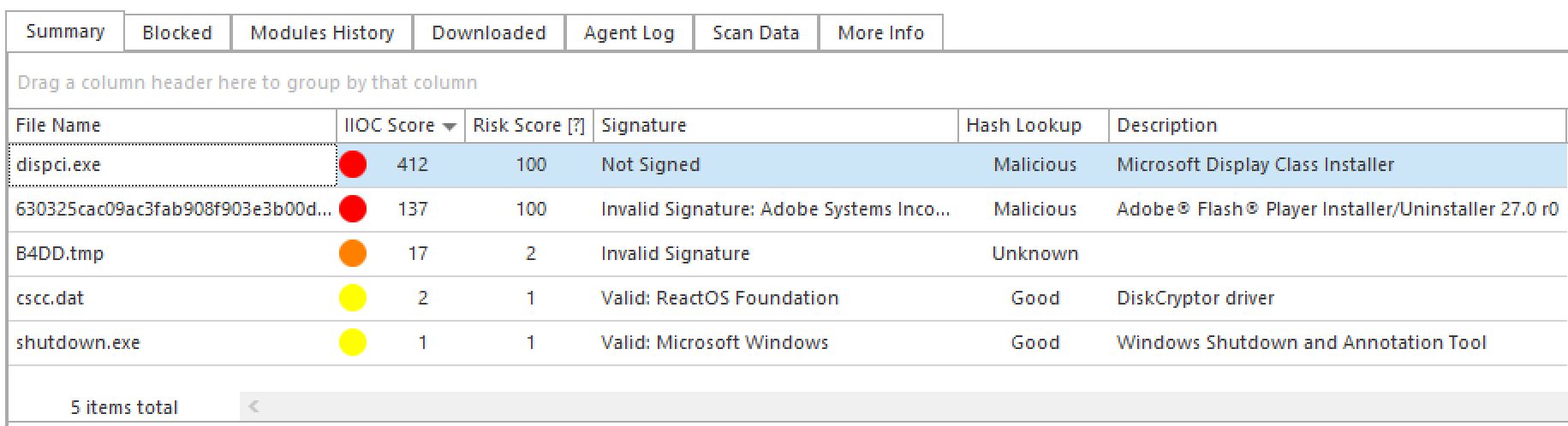Open the Downloaded tab
Image resolution: width=1568 pixels, height=426 pixels.
coord(488,33)
